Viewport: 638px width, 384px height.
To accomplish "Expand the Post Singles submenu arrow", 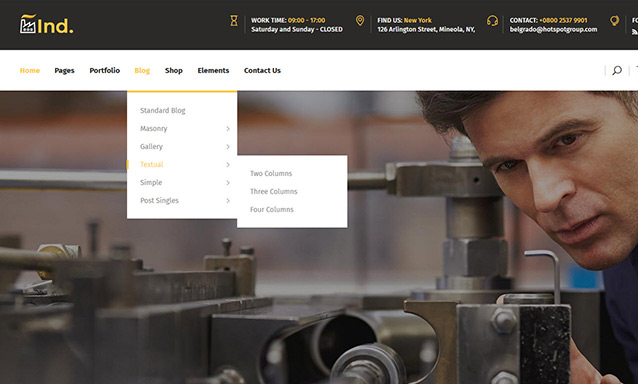I will pyautogui.click(x=228, y=201).
